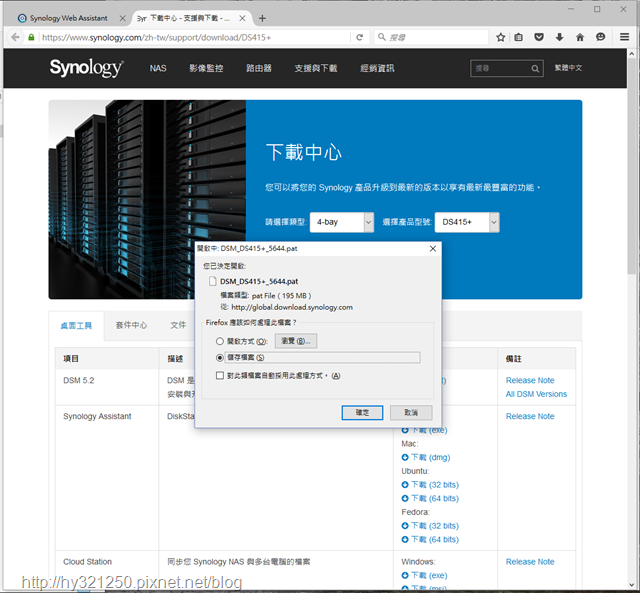
Task: Close the 下載中心 download center tab
Action: pyautogui.click(x=242, y=18)
